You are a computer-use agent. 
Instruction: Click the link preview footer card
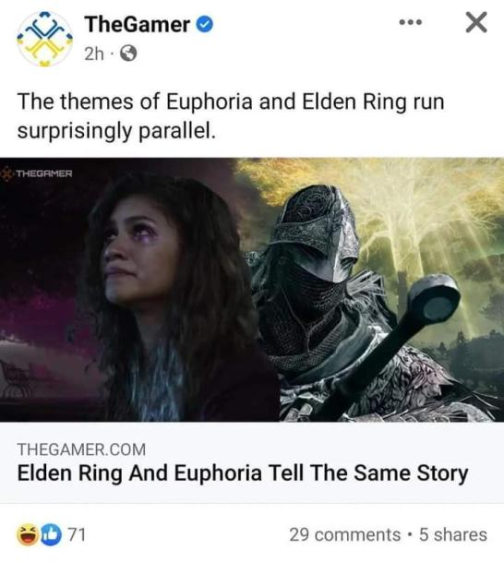click(252, 462)
